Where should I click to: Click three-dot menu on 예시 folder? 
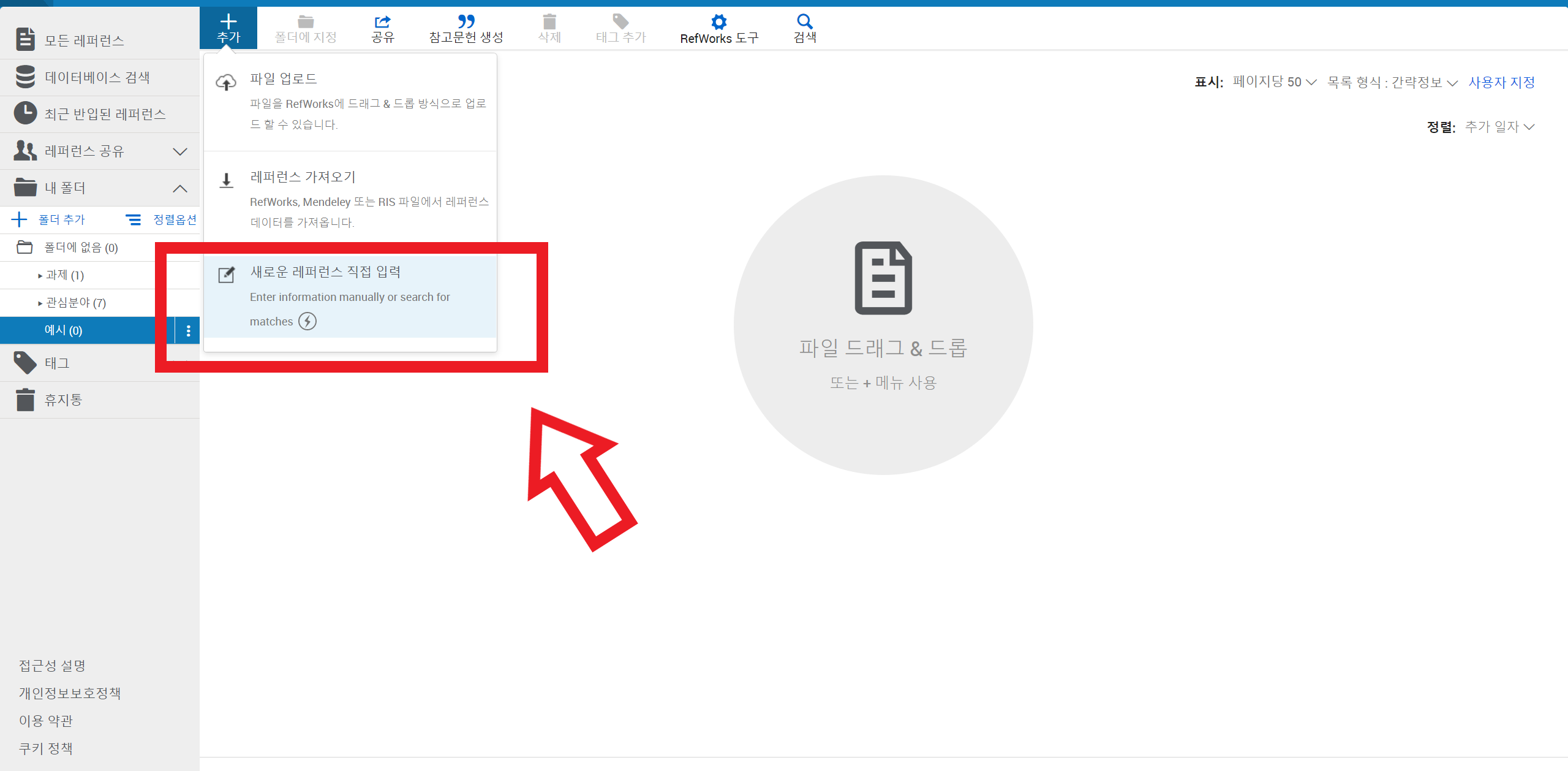pos(188,331)
